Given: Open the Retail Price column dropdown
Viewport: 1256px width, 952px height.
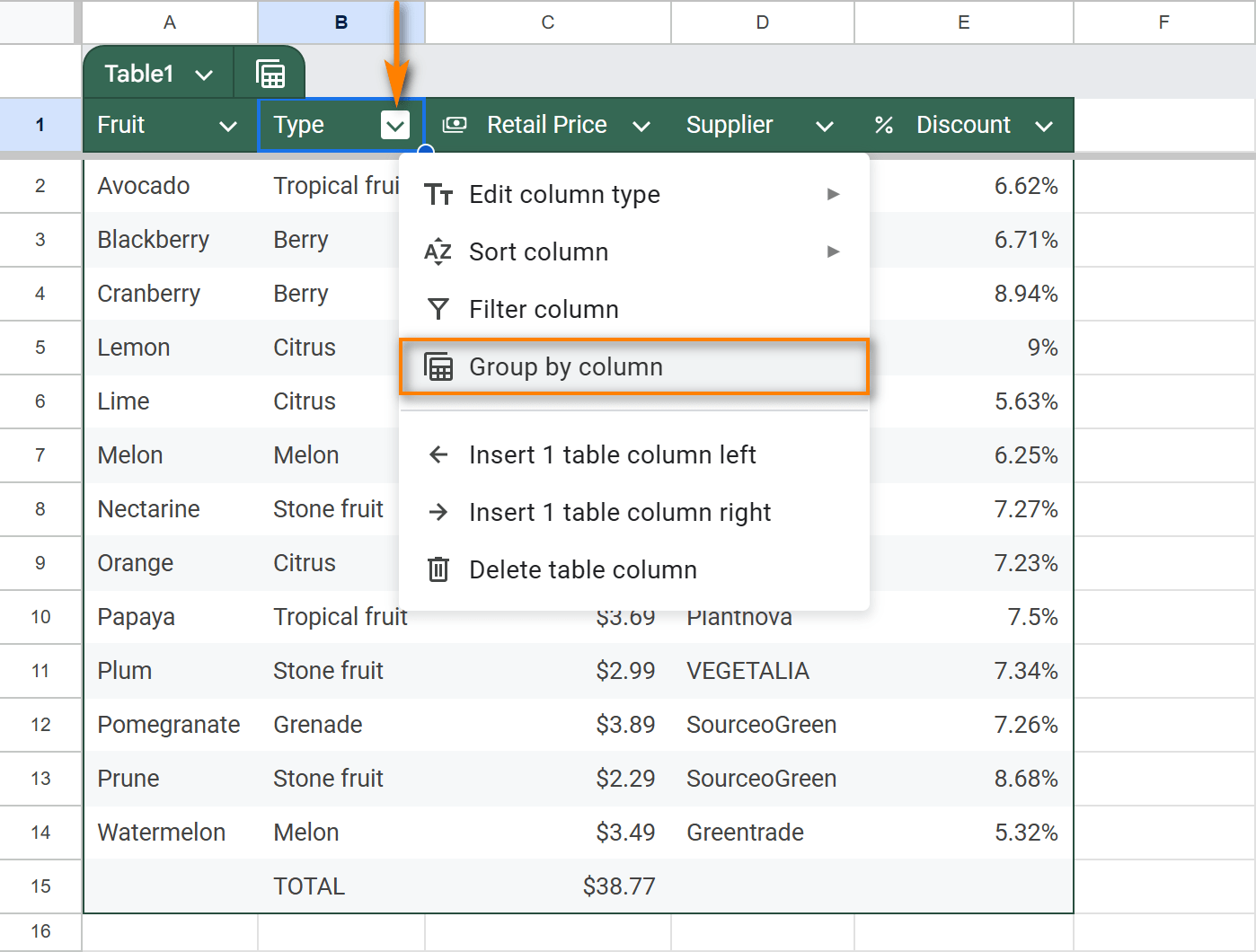Looking at the screenshot, I should tap(642, 125).
